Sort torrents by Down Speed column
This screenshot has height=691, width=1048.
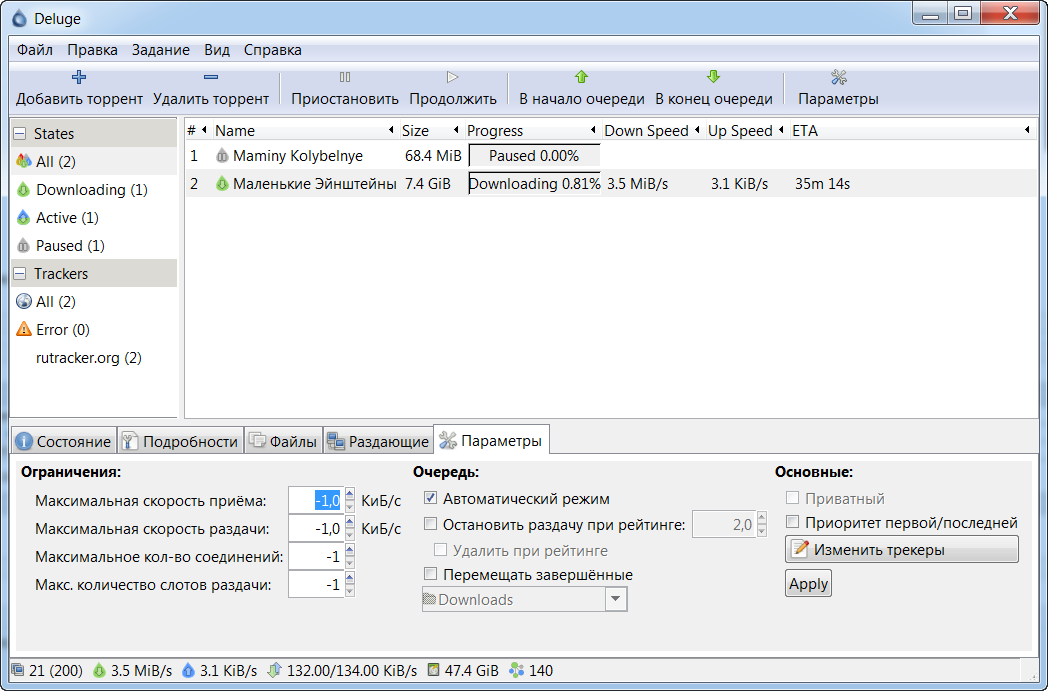(652, 130)
